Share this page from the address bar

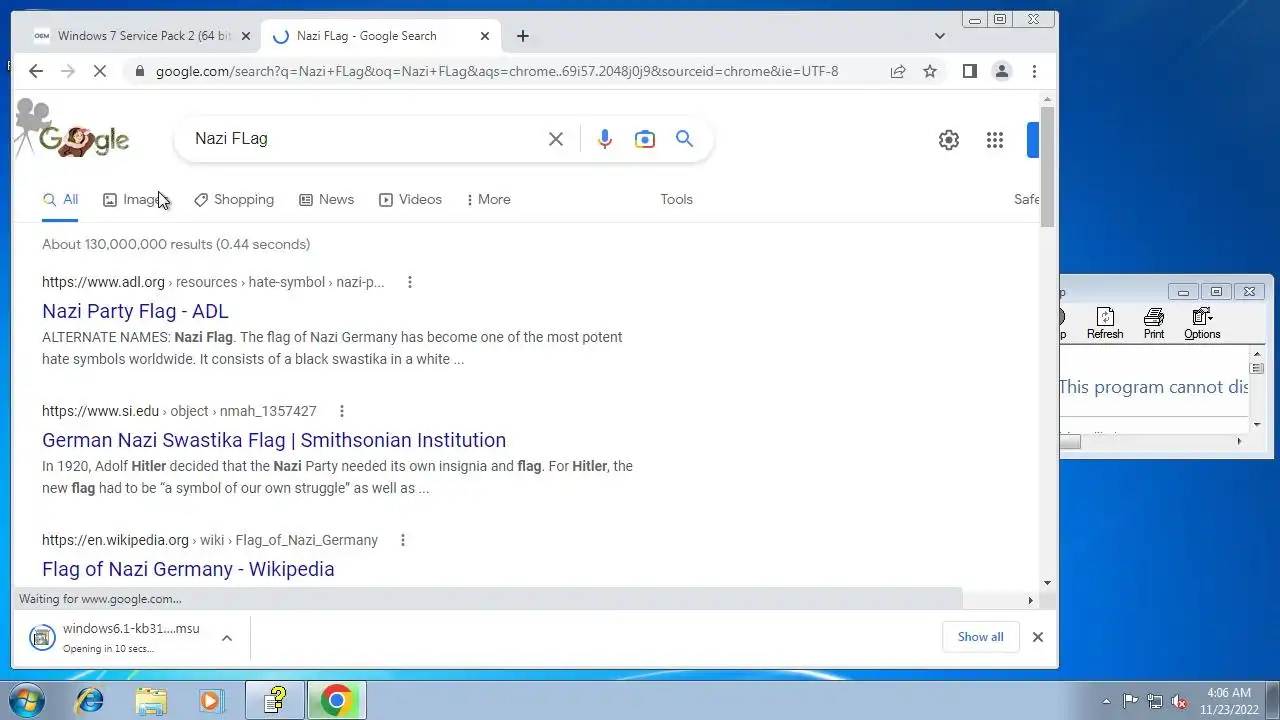[898, 71]
